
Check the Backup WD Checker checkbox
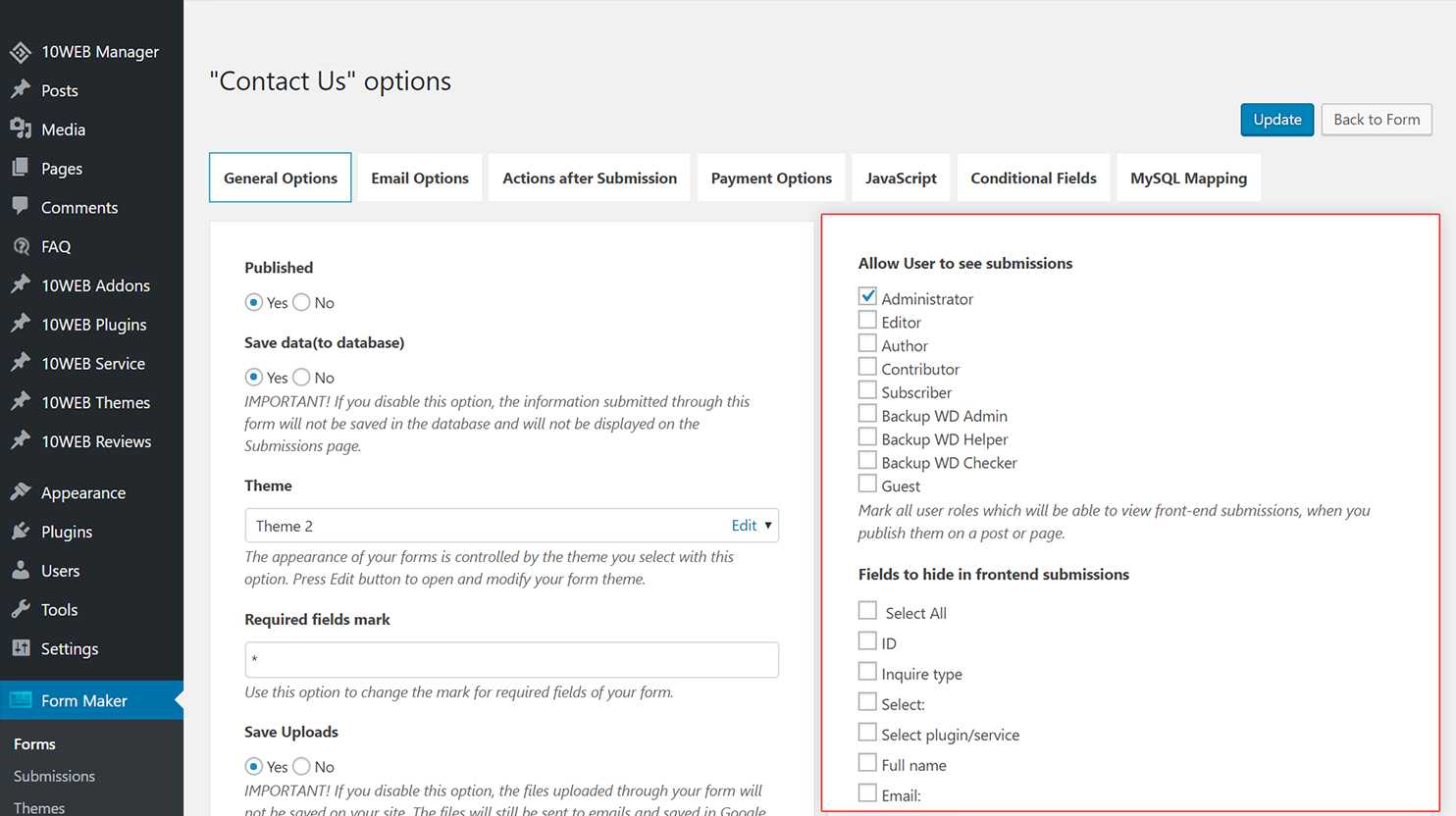tap(867, 460)
